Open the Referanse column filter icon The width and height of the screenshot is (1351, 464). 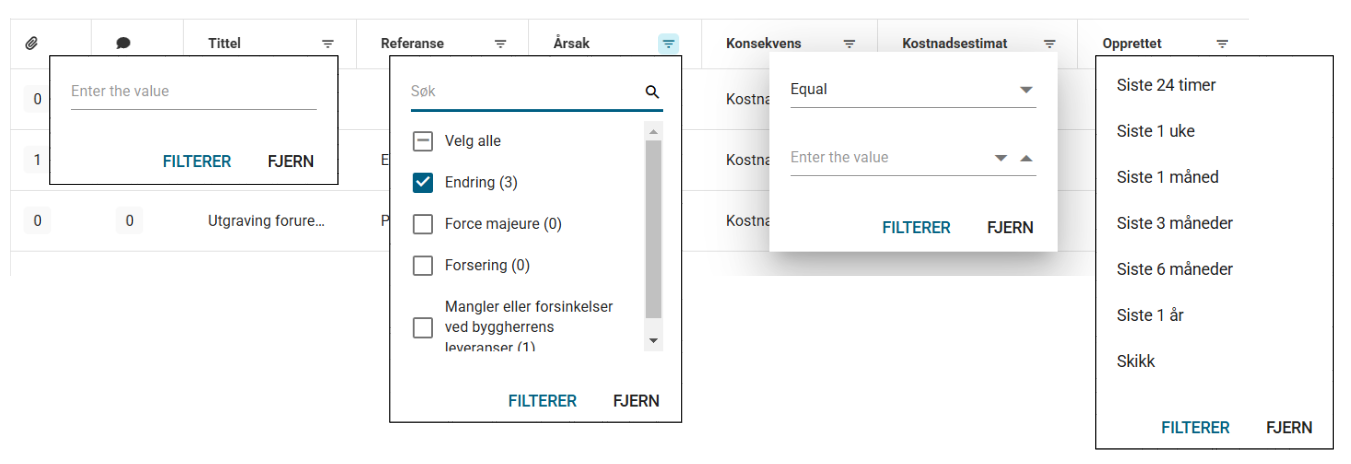tap(501, 44)
